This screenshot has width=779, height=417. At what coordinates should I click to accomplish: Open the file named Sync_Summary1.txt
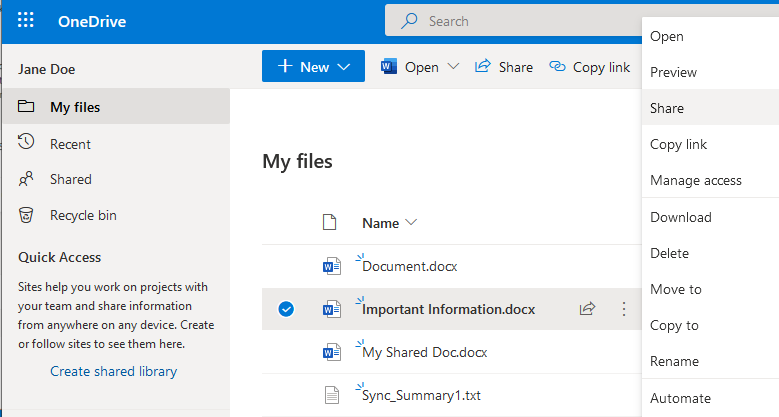tap(421, 396)
